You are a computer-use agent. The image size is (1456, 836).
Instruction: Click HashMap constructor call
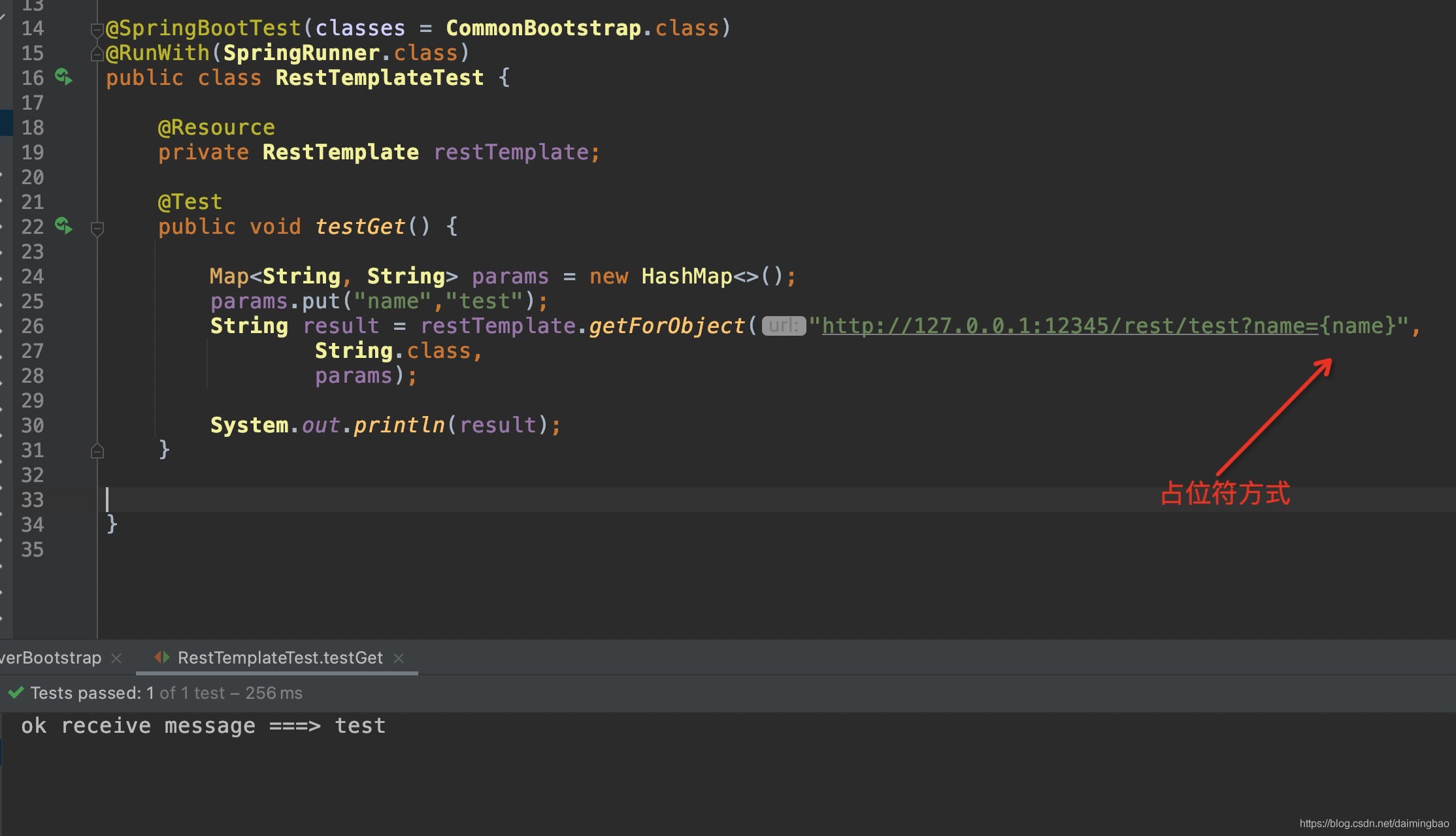[686, 276]
